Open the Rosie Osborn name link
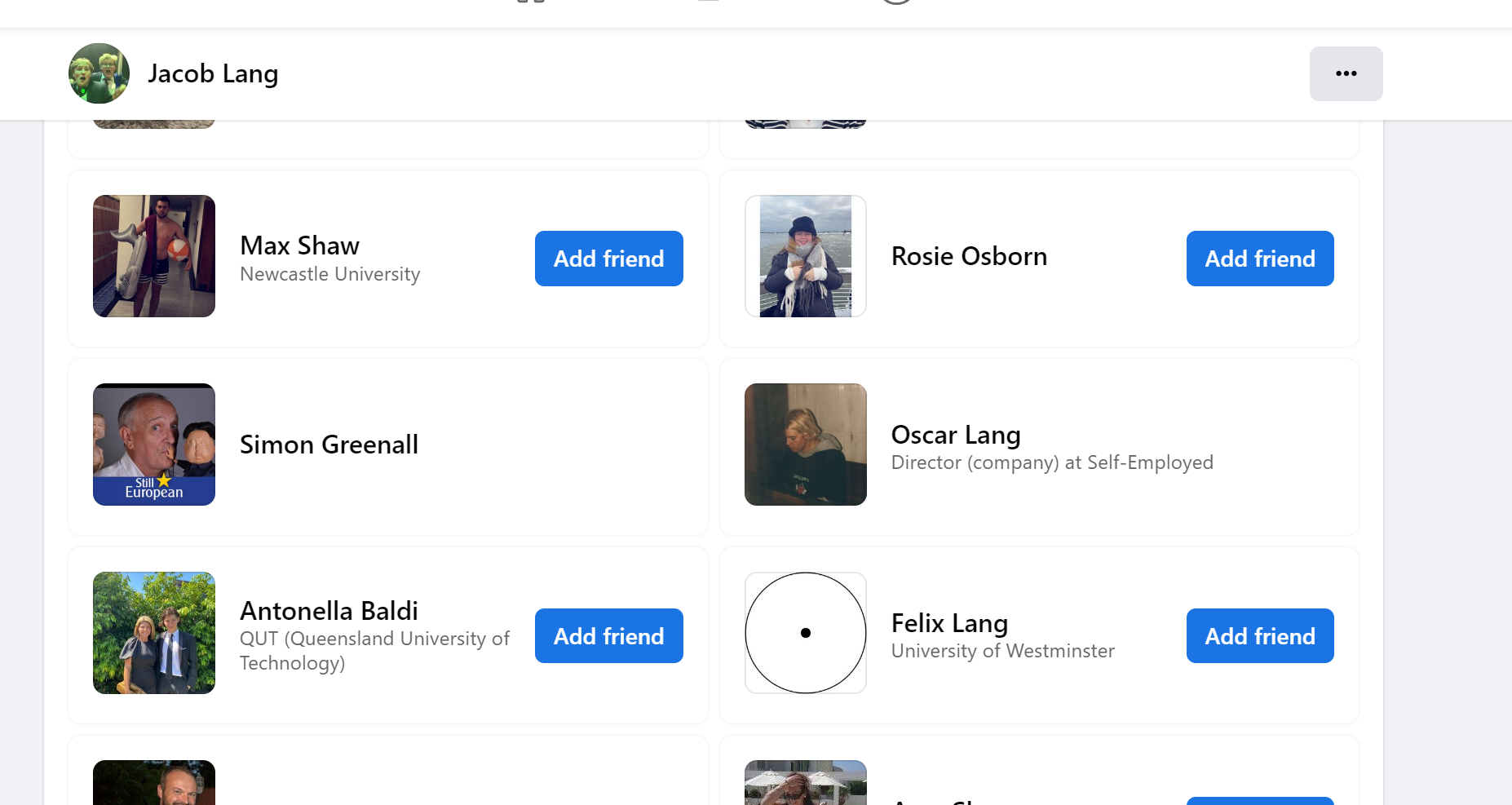This screenshot has height=805, width=1512. [x=969, y=256]
